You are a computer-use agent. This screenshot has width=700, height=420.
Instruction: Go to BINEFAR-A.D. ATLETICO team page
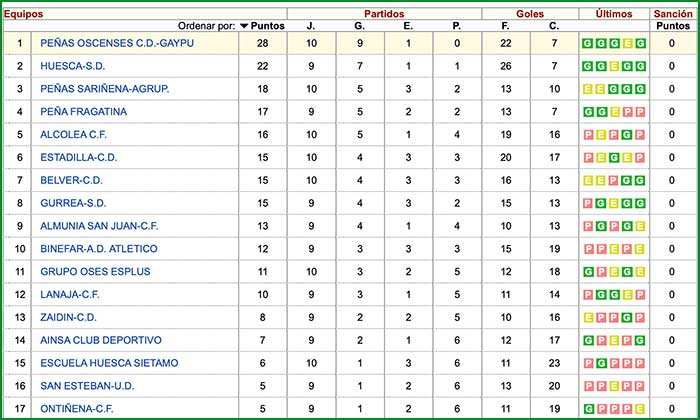tap(98, 249)
